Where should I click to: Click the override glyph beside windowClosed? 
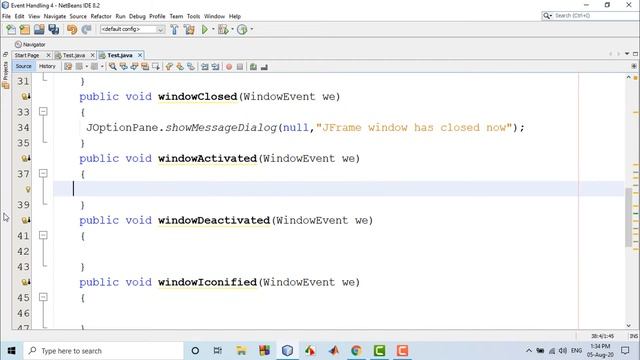(x=25, y=97)
